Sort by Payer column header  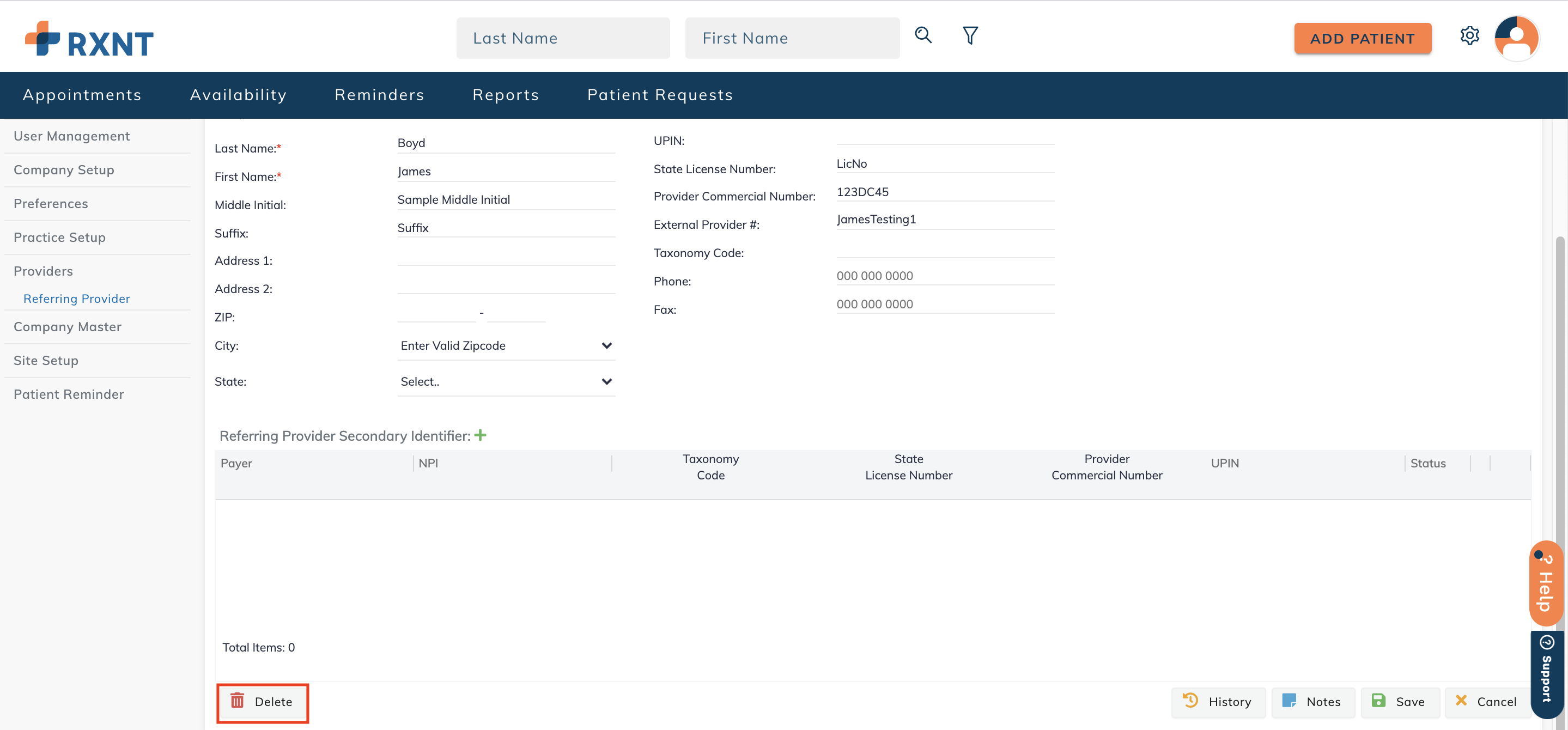coord(236,463)
